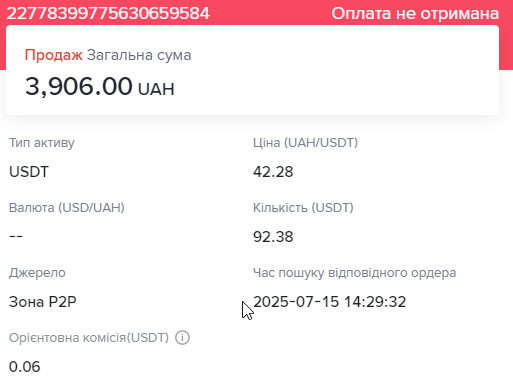Select the total amount 3,906.00 UAH

100,86
